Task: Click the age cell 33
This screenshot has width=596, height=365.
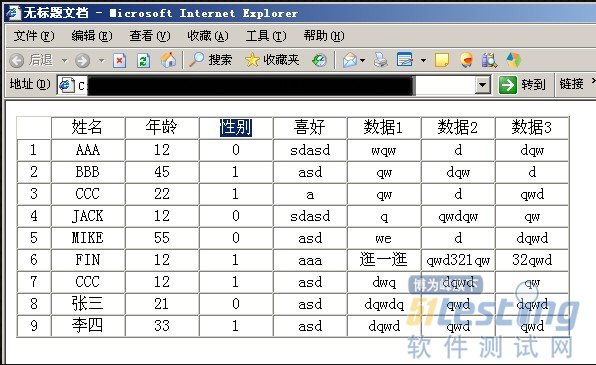Action: click(x=162, y=326)
